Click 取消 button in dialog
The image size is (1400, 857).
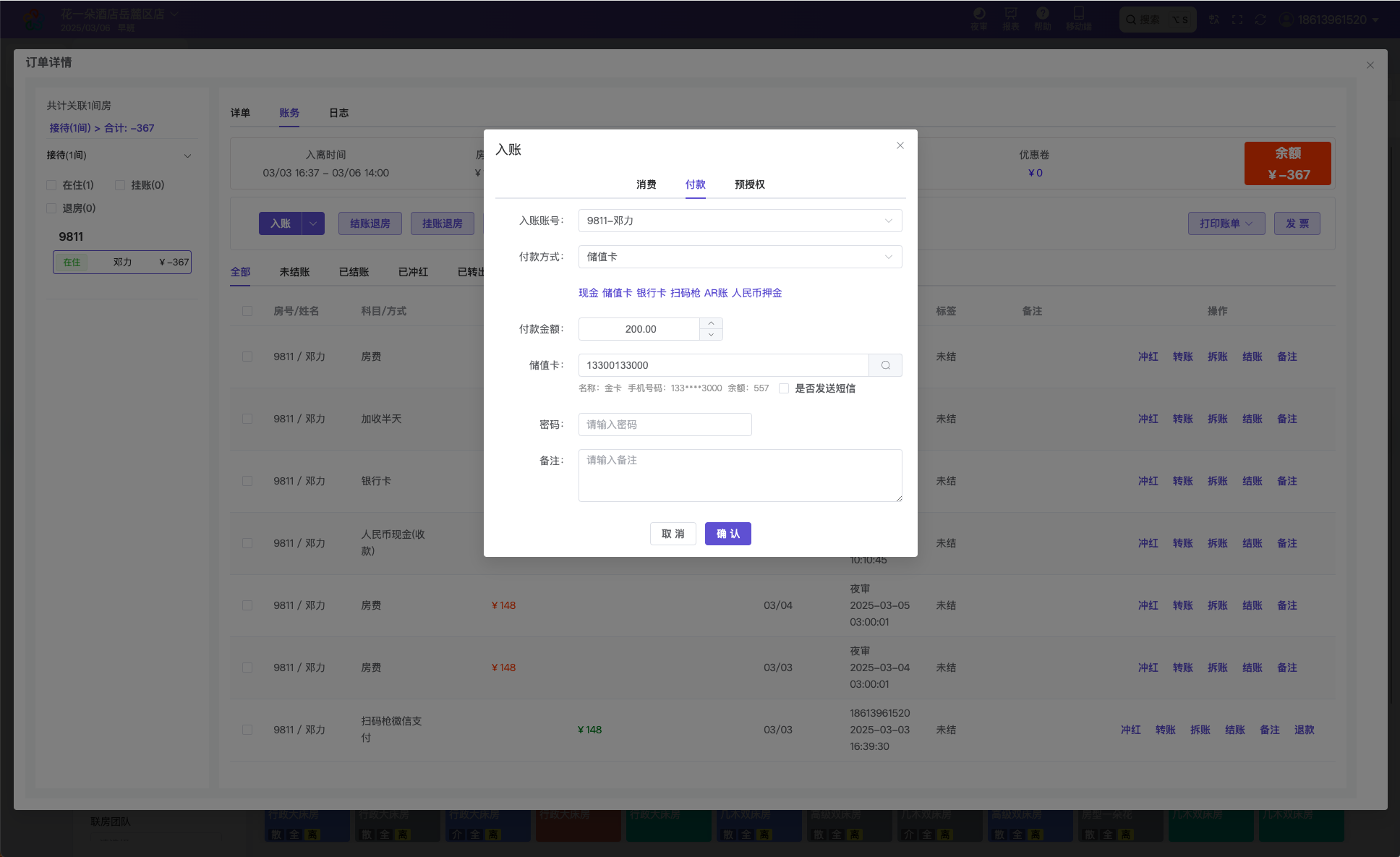pos(673,534)
